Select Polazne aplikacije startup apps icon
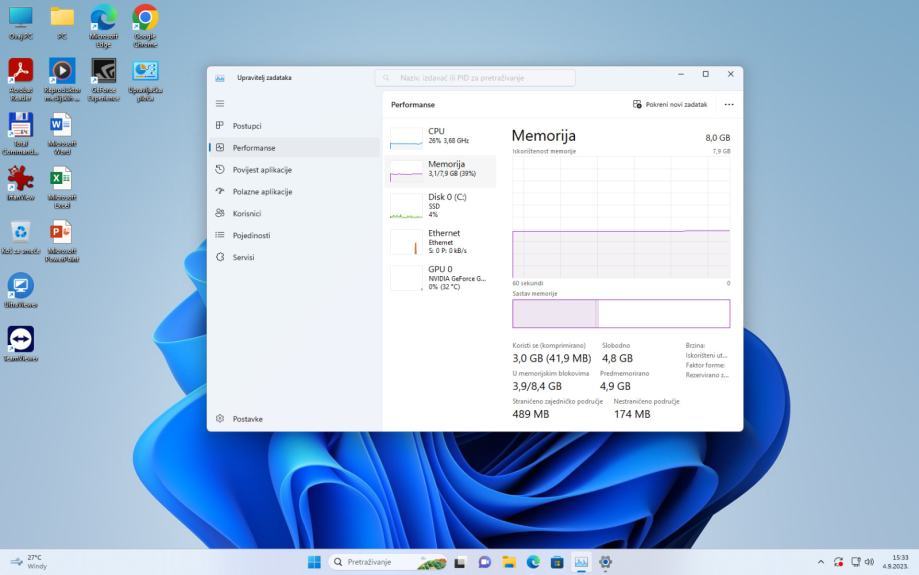Screen dimensions: 919x575 pyautogui.click(x=220, y=192)
